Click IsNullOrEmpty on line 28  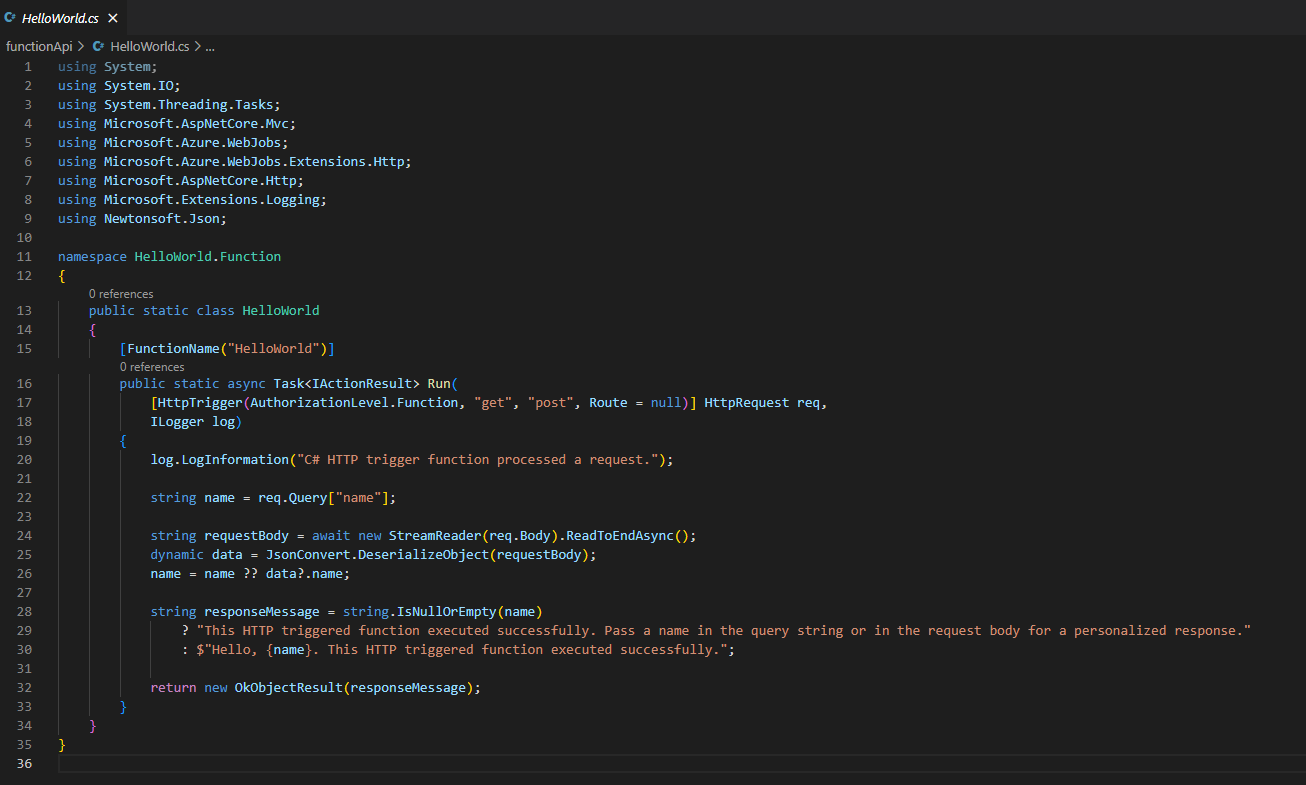coord(449,612)
